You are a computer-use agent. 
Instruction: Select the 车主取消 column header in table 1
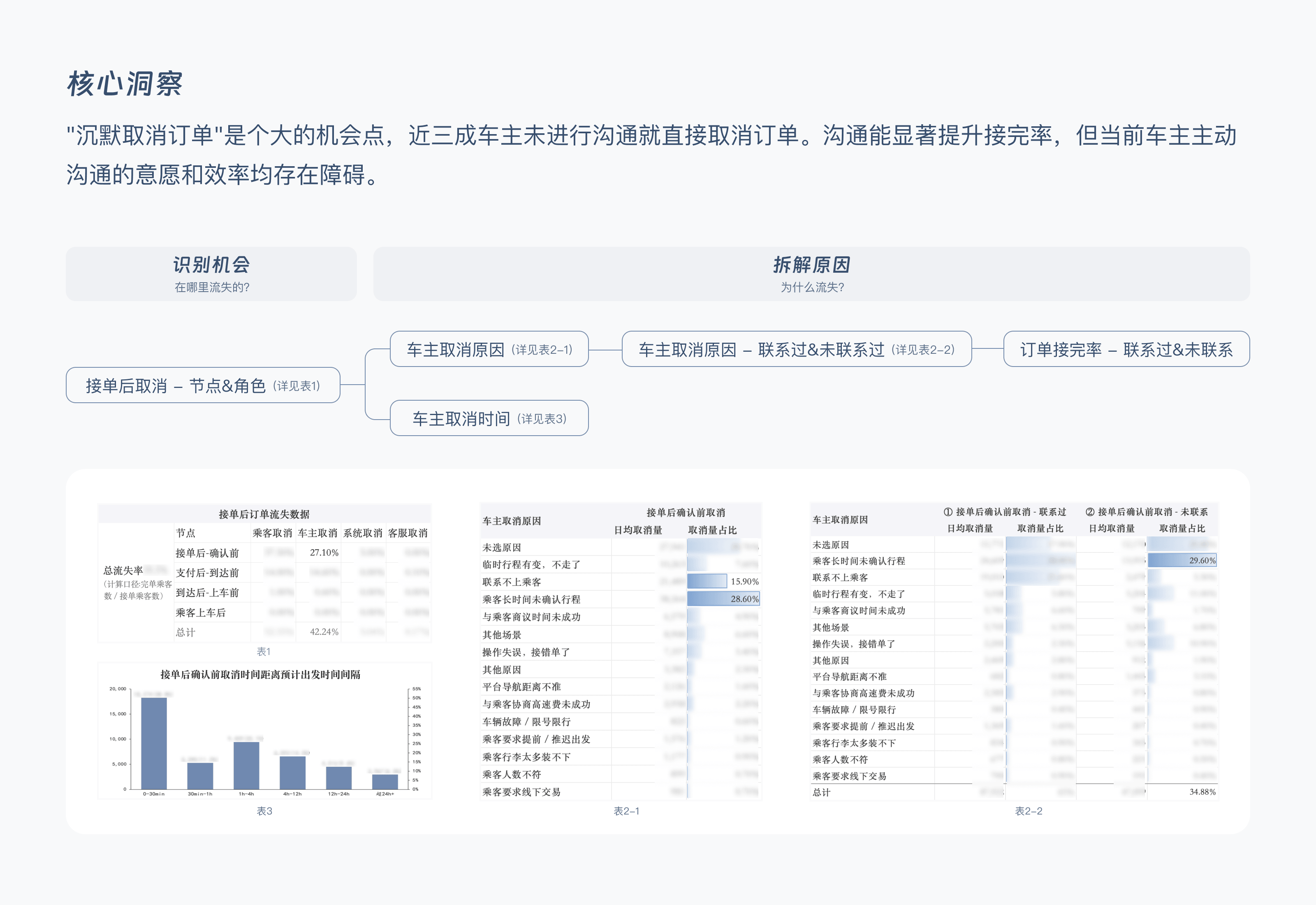click(317, 533)
